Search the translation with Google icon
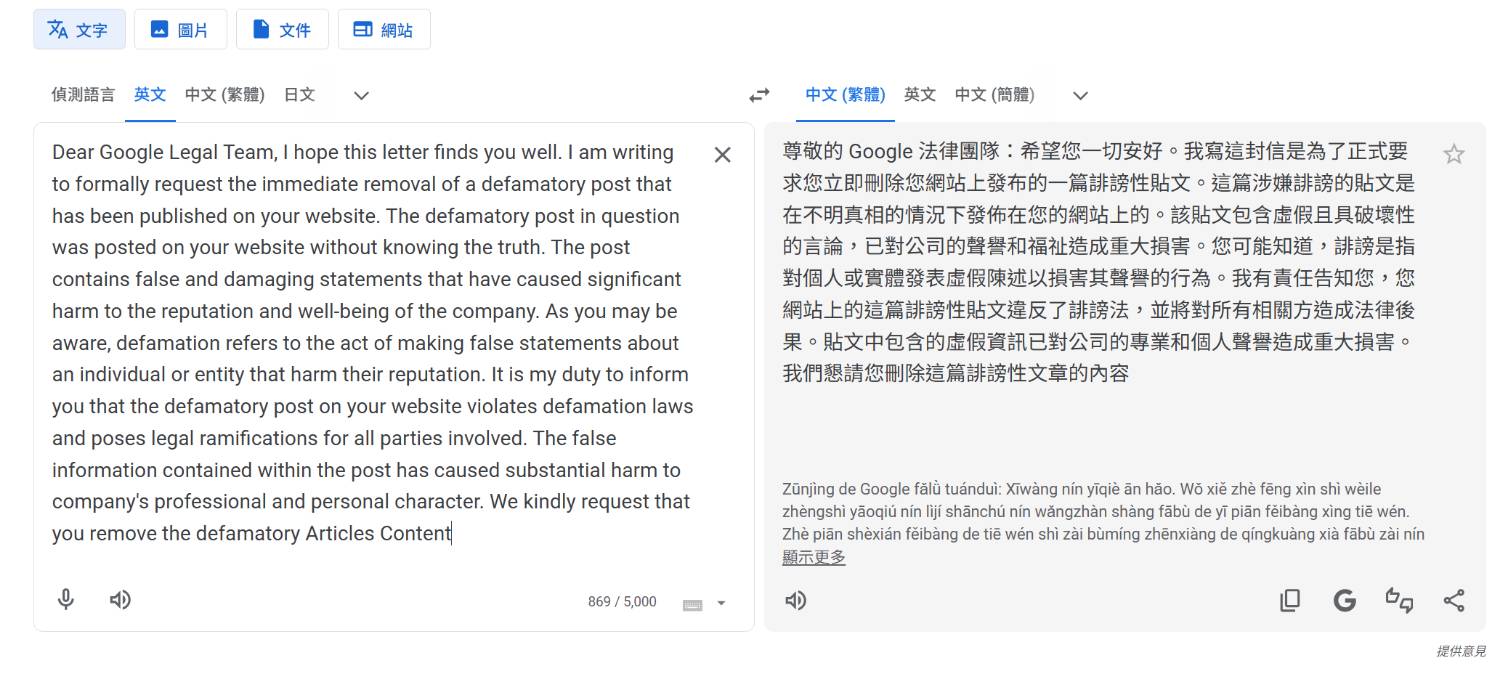The image size is (1500, 679). pos(1345,600)
